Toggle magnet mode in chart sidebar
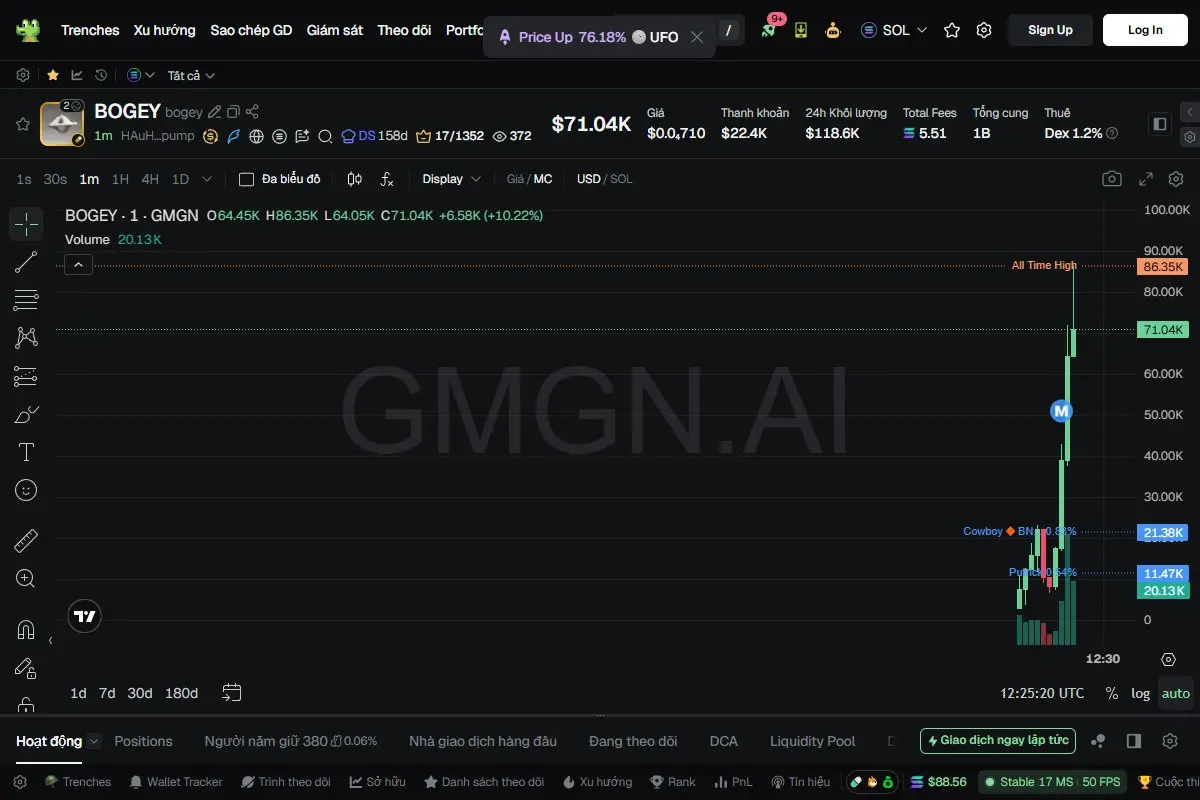 coord(26,630)
